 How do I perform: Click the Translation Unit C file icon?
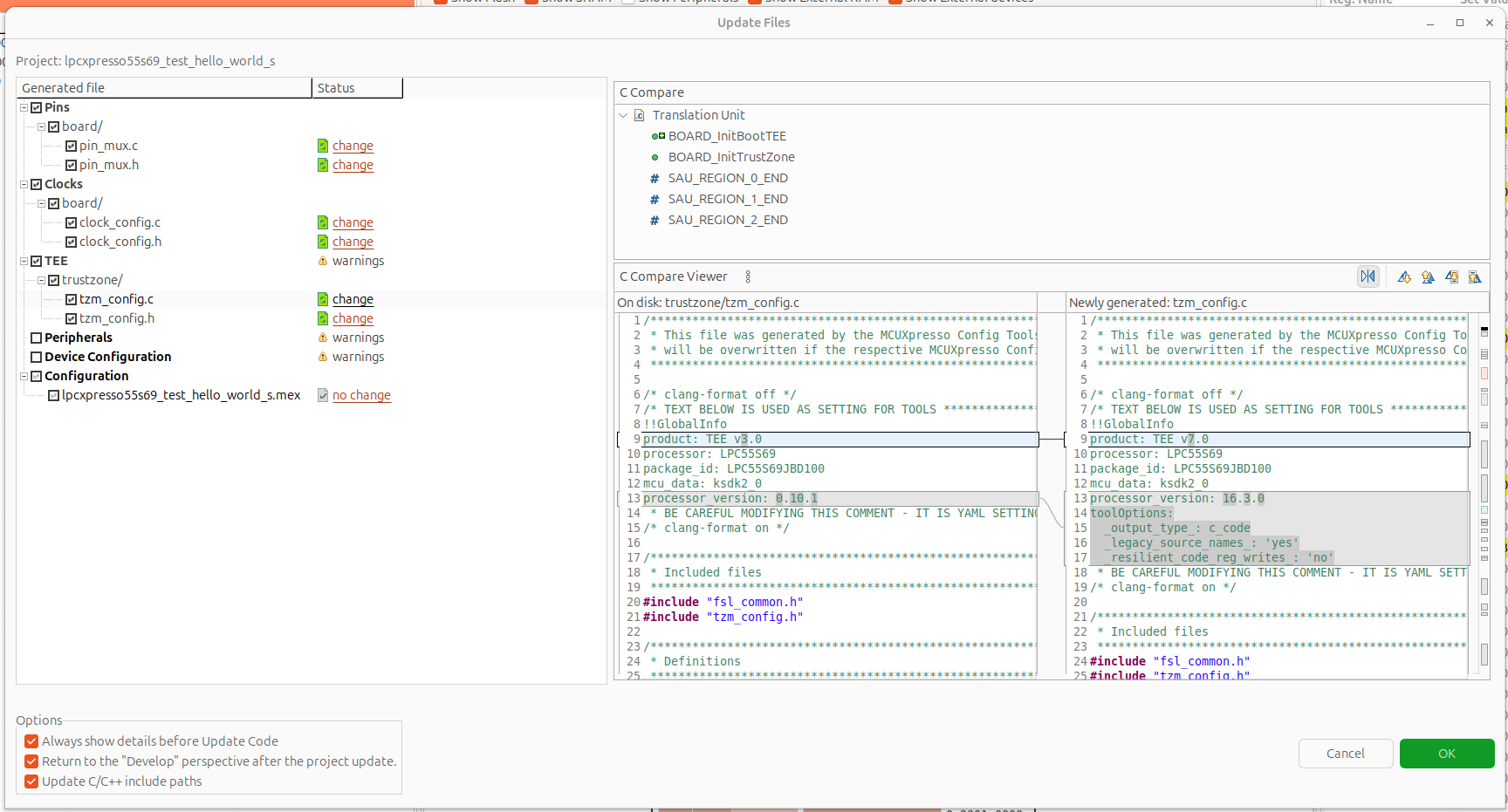[x=639, y=115]
